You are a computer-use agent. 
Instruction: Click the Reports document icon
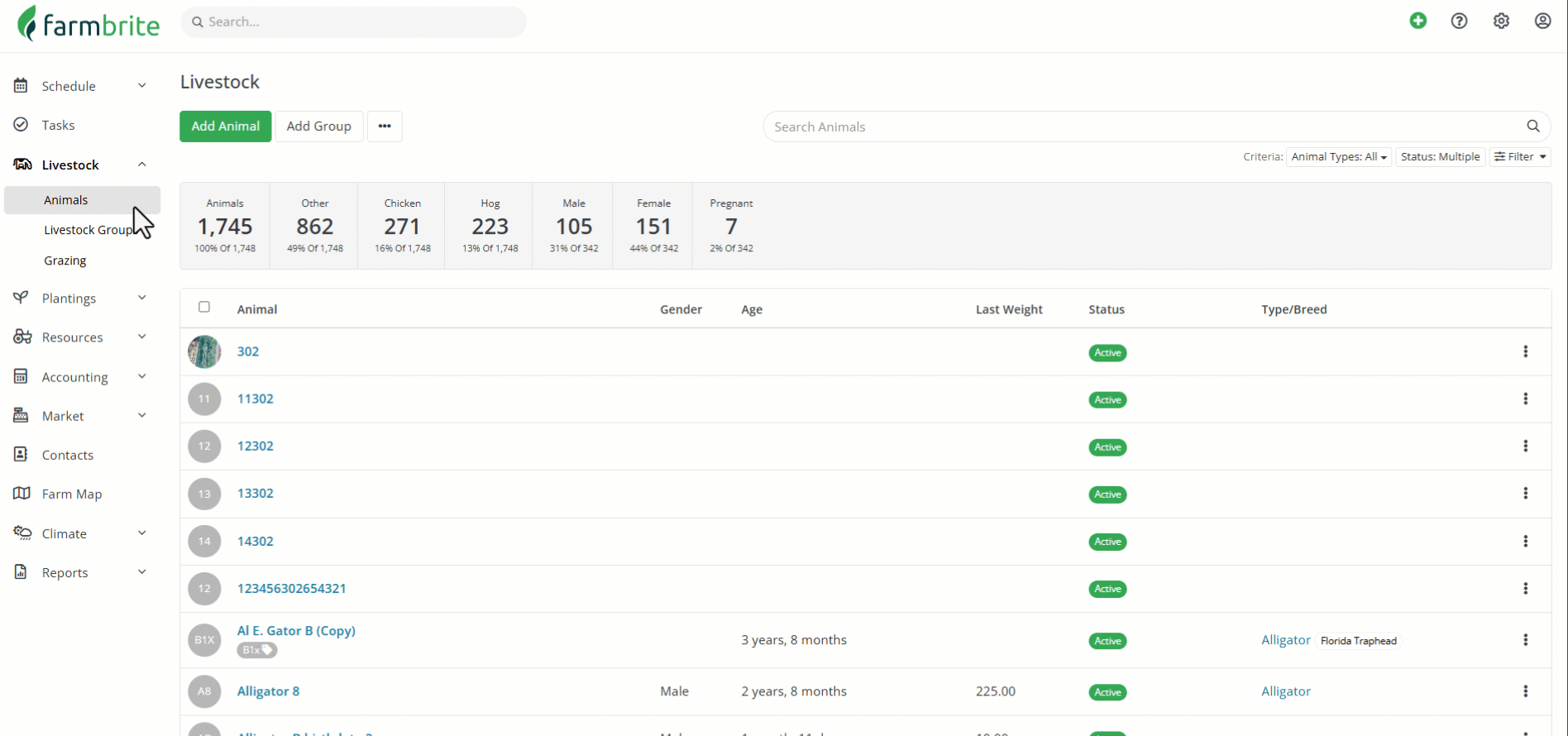tap(21, 572)
